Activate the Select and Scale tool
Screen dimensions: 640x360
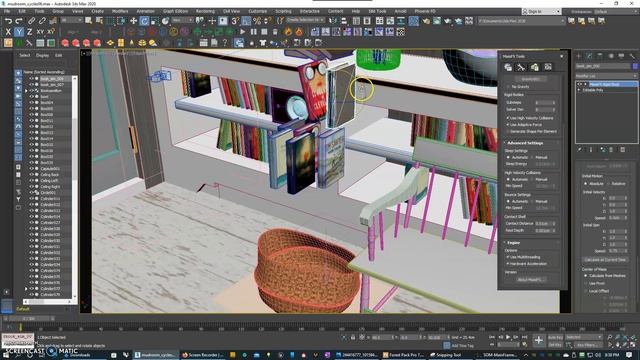click(x=155, y=20)
